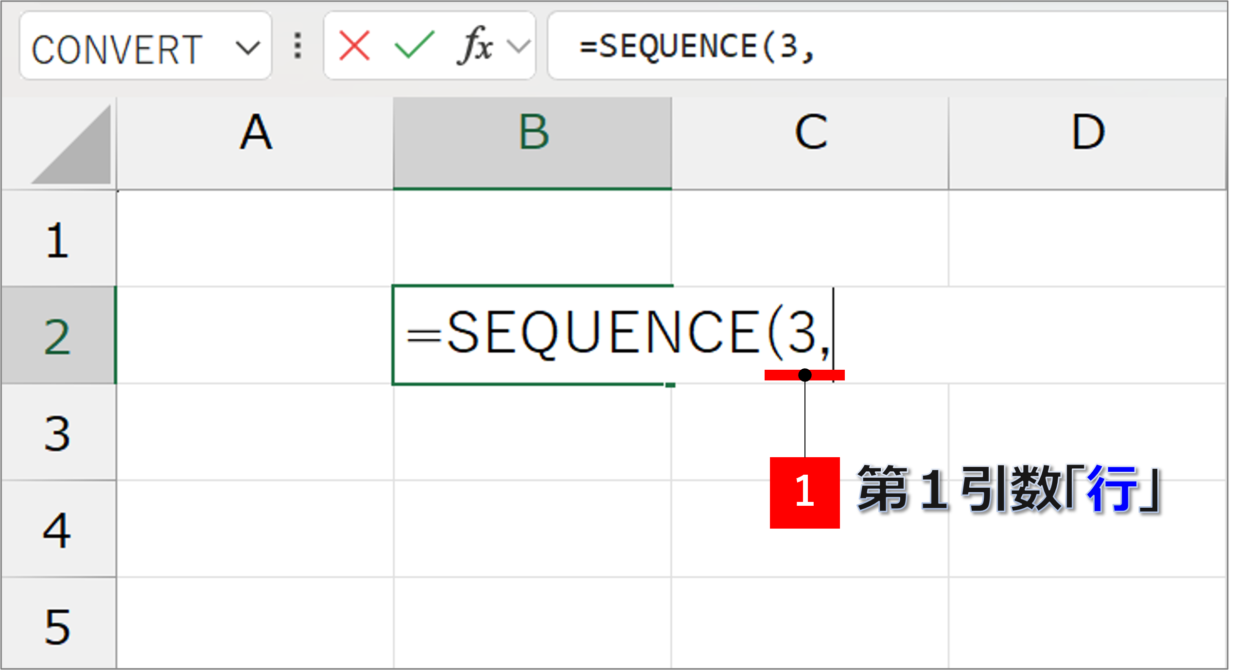Click the red number 1 callout badge
1240x670 pixels.
tap(804, 492)
